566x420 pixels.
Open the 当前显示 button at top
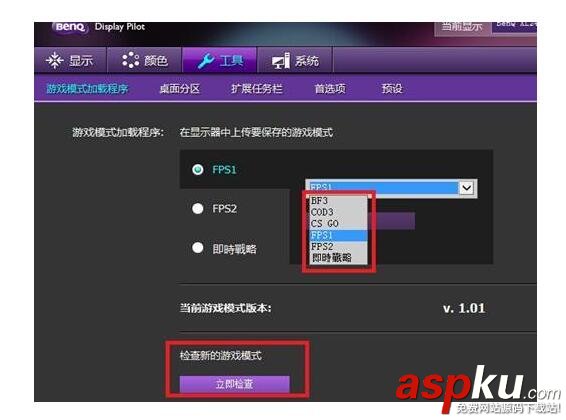click(x=462, y=27)
